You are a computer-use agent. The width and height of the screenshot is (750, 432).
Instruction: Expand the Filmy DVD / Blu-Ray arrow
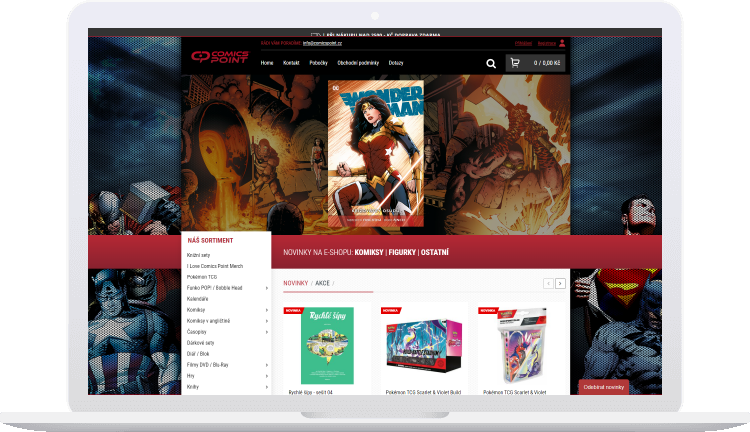click(x=266, y=365)
